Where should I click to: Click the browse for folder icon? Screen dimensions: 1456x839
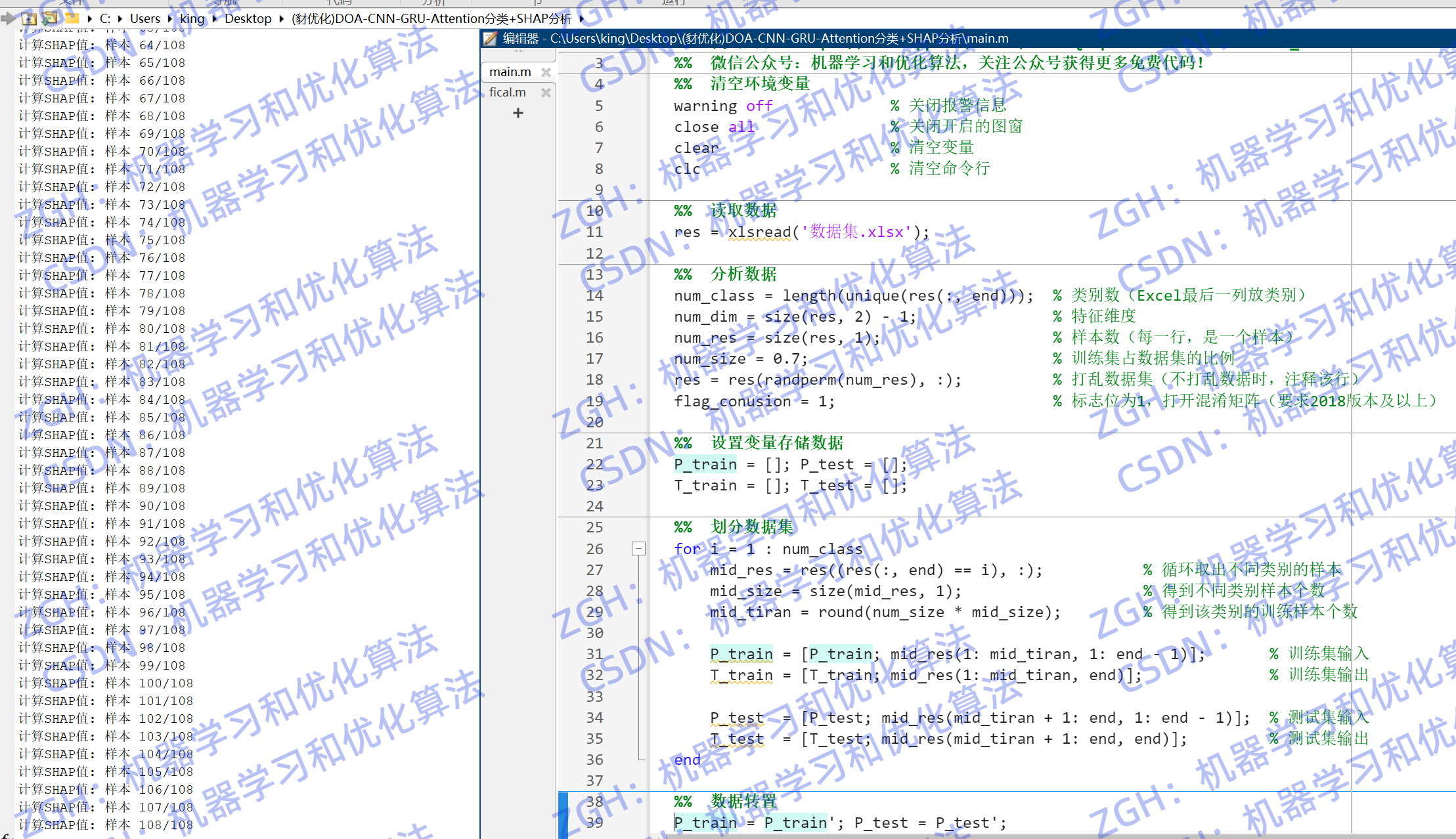pyautogui.click(x=50, y=18)
